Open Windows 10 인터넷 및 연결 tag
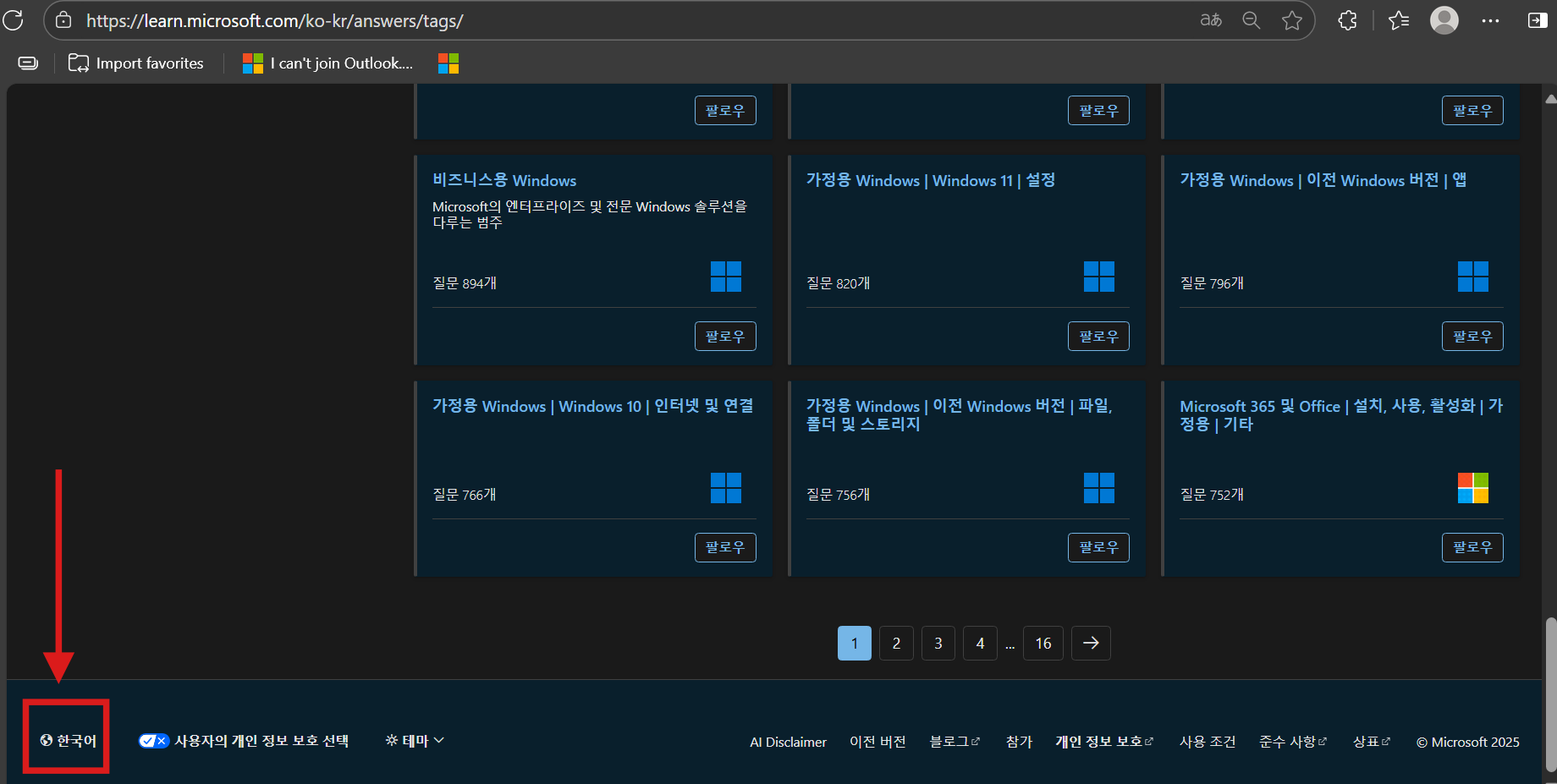1557x784 pixels. tap(593, 406)
